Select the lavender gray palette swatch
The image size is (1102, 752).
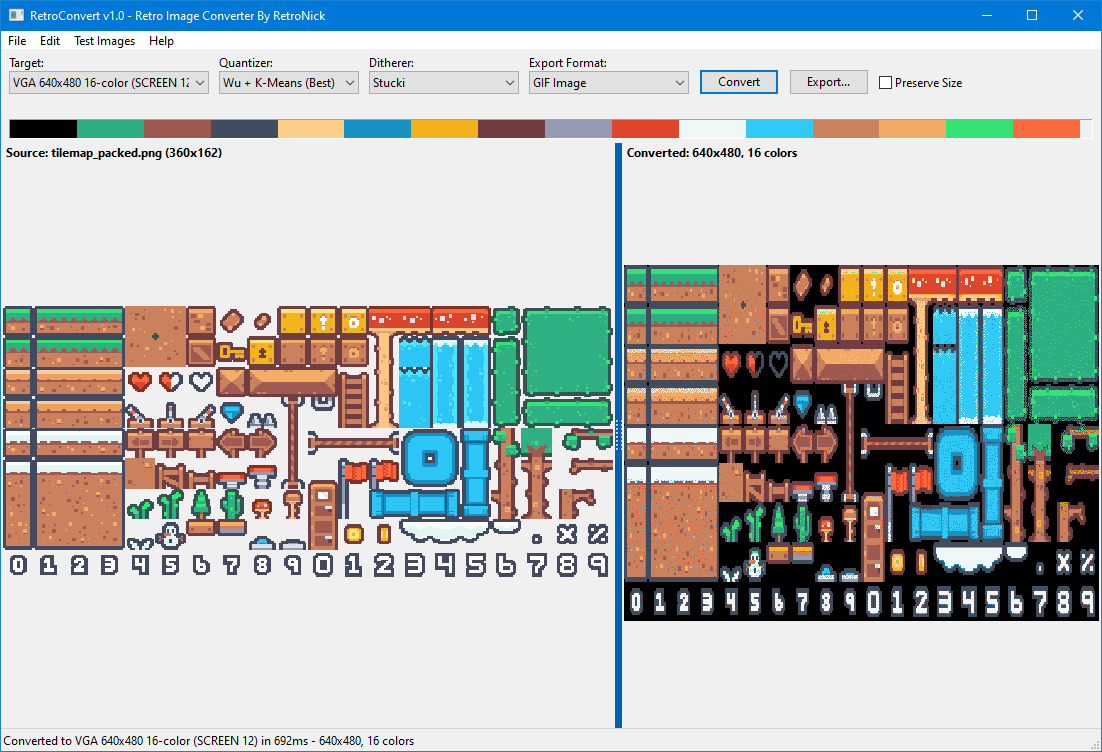(x=578, y=129)
